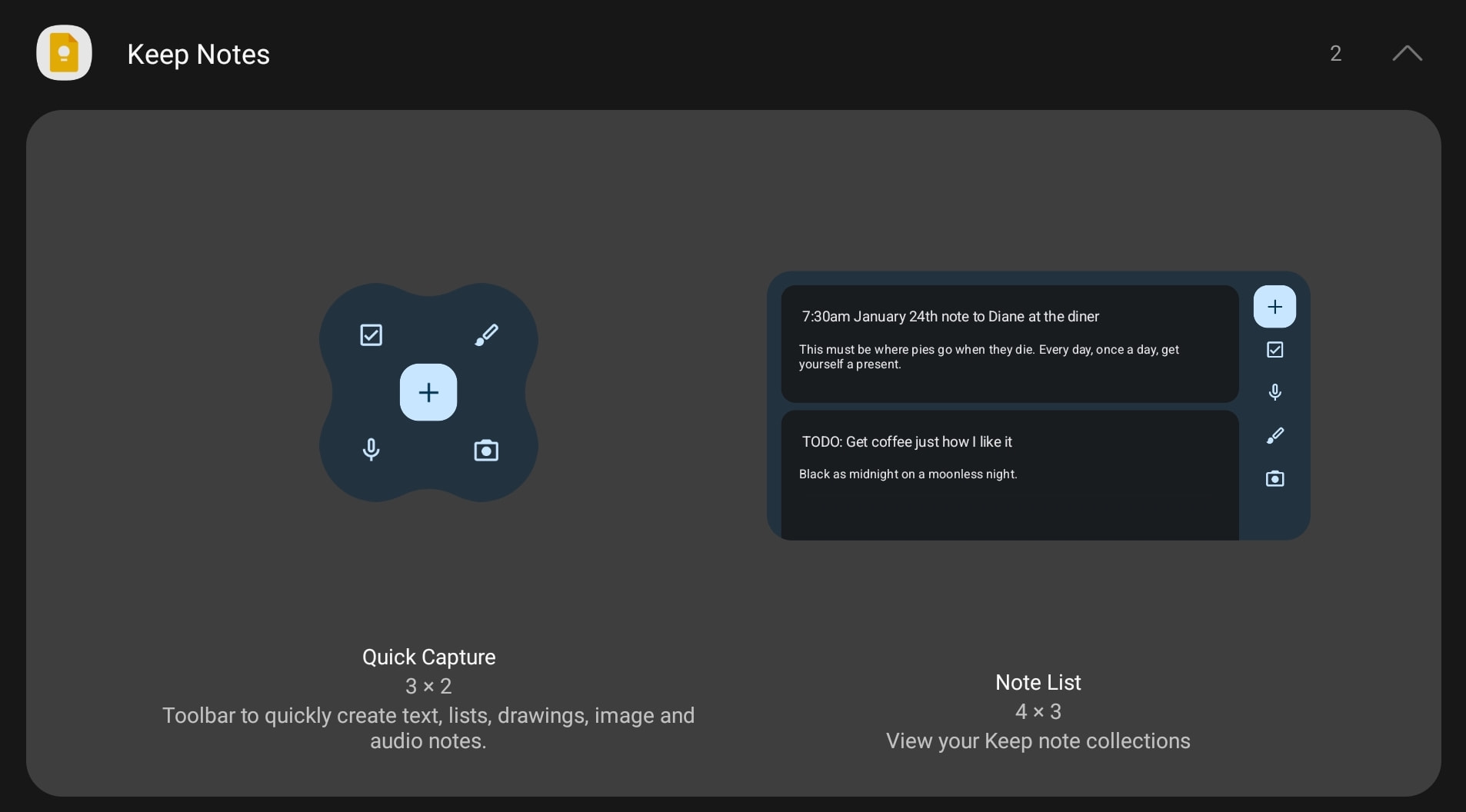
Task: Click the Quick Capture toolbar description text
Action: click(428, 728)
